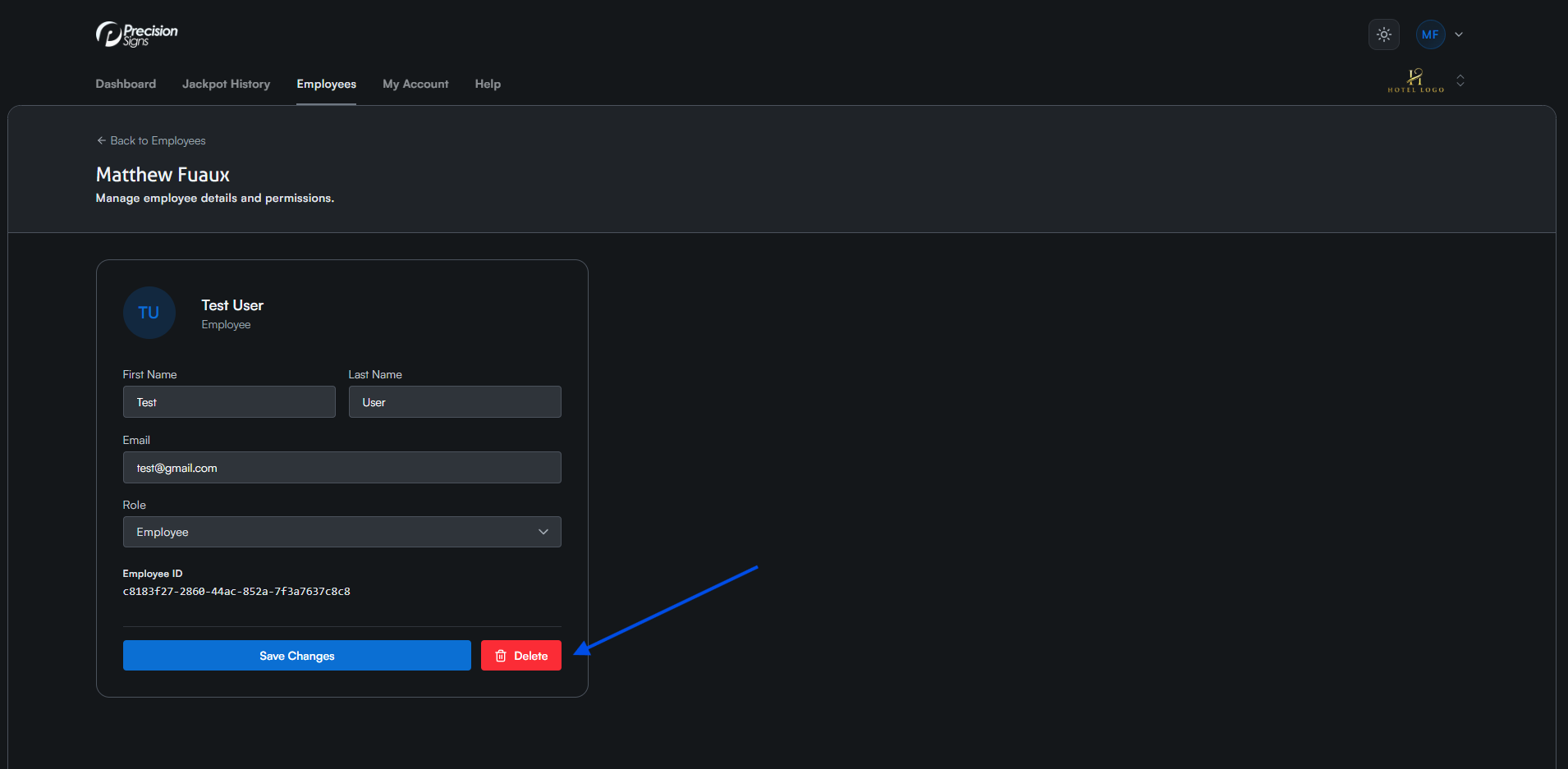Open the Dashboard tab

[126, 84]
